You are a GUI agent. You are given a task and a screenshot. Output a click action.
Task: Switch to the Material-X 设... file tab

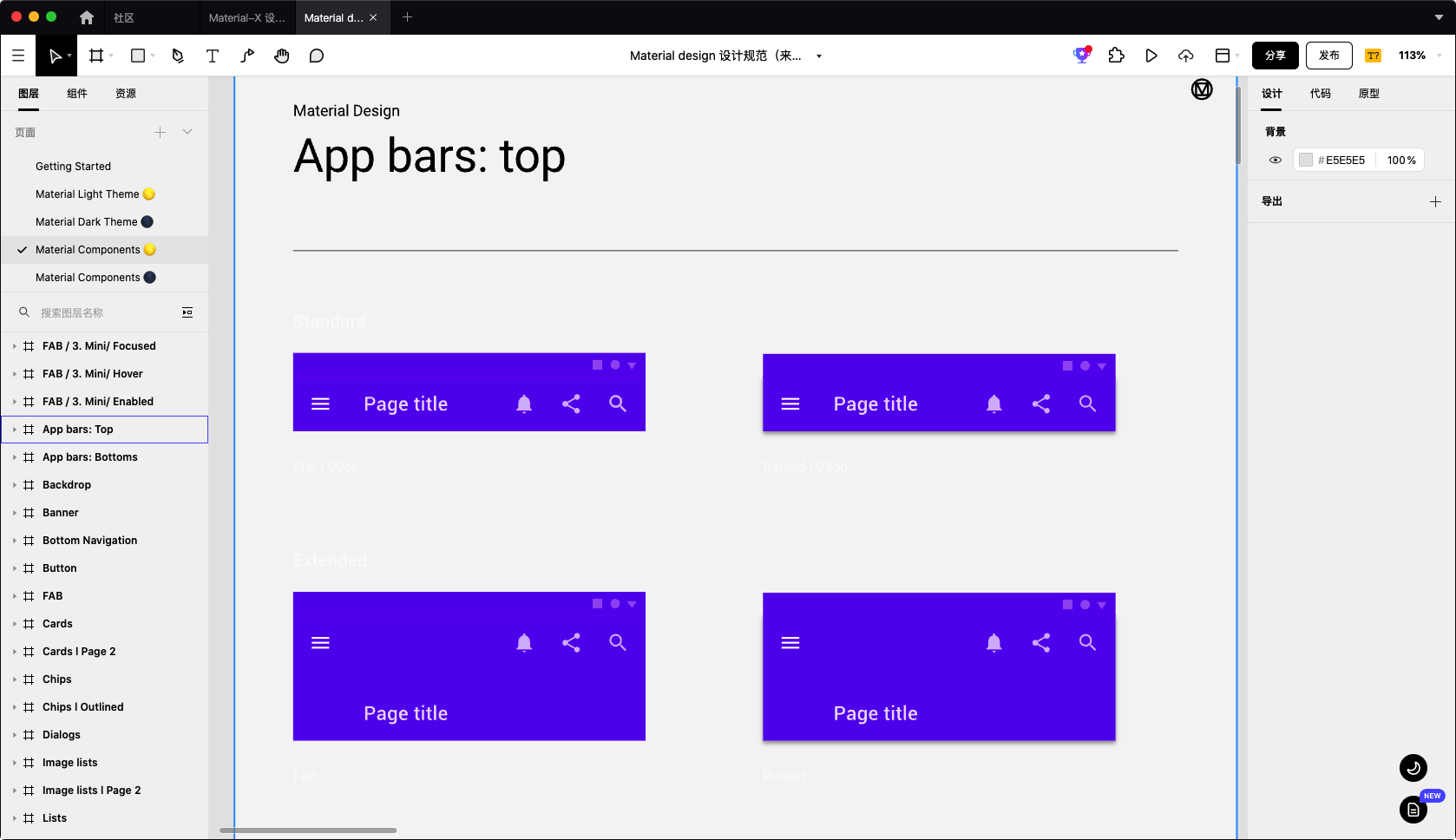pos(247,17)
